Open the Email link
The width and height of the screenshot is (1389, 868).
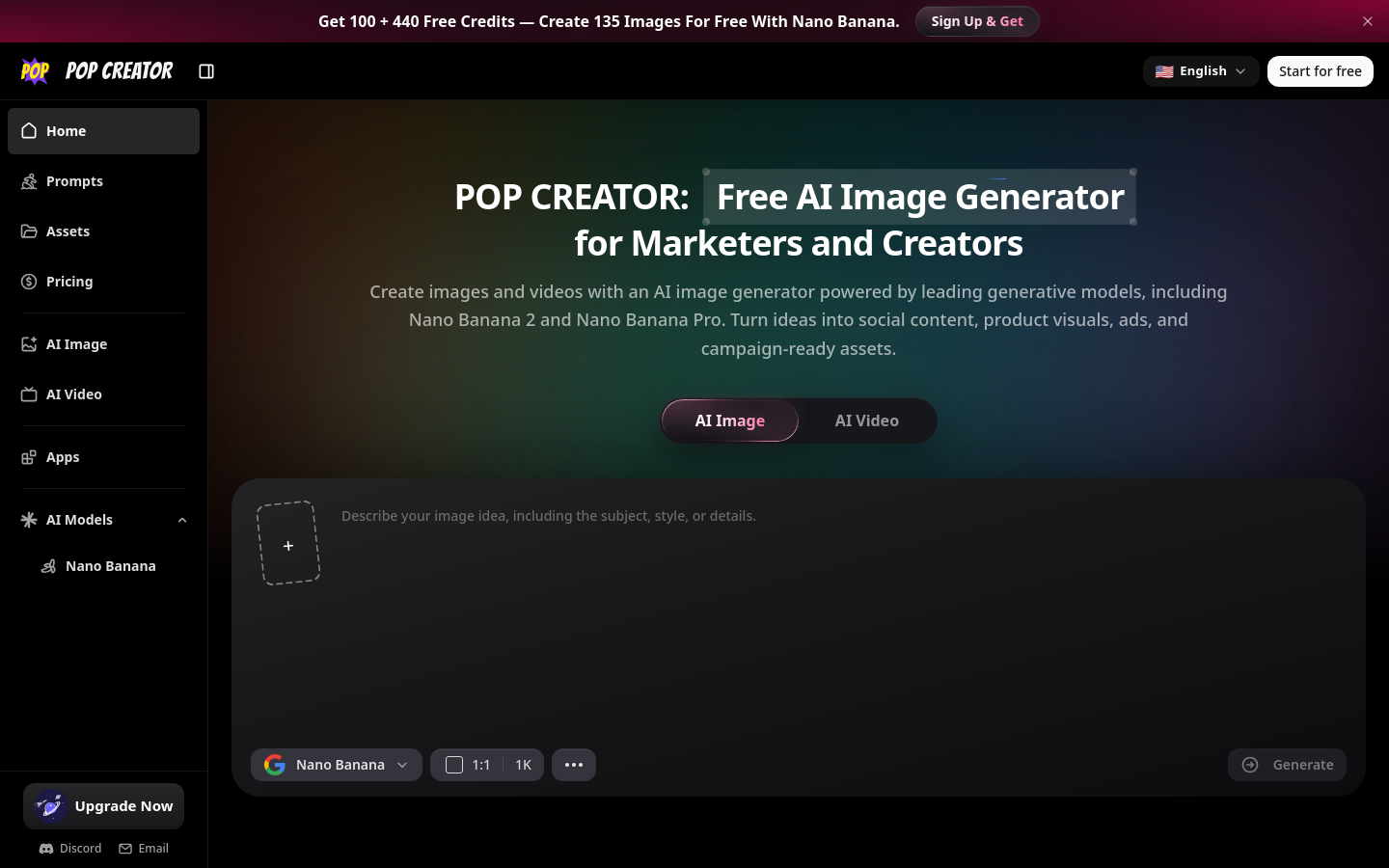tap(144, 849)
